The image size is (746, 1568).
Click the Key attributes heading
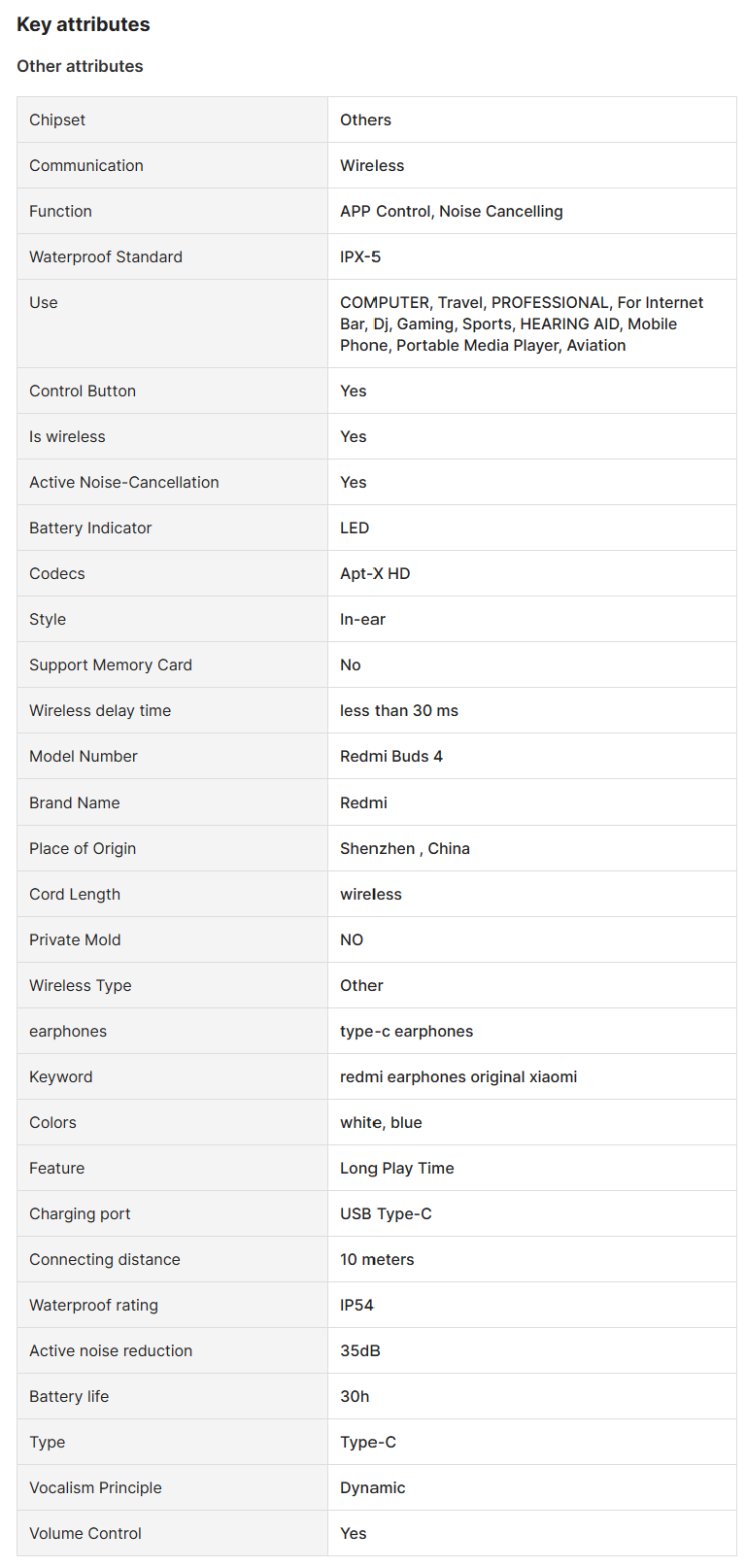click(x=84, y=24)
